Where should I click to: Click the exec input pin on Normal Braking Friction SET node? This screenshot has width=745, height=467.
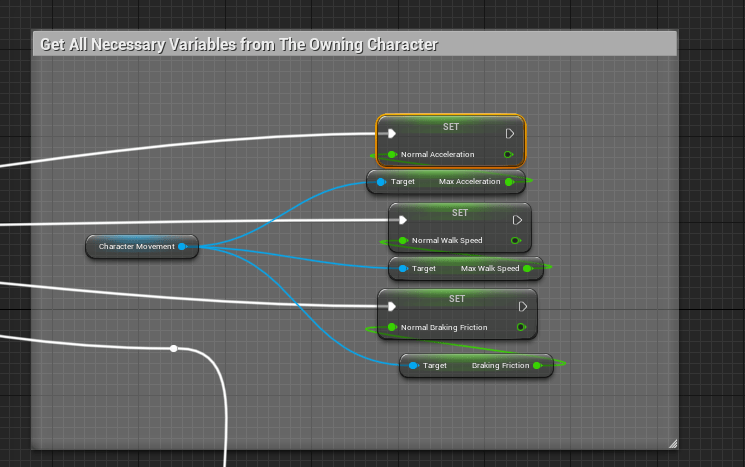coord(392,306)
